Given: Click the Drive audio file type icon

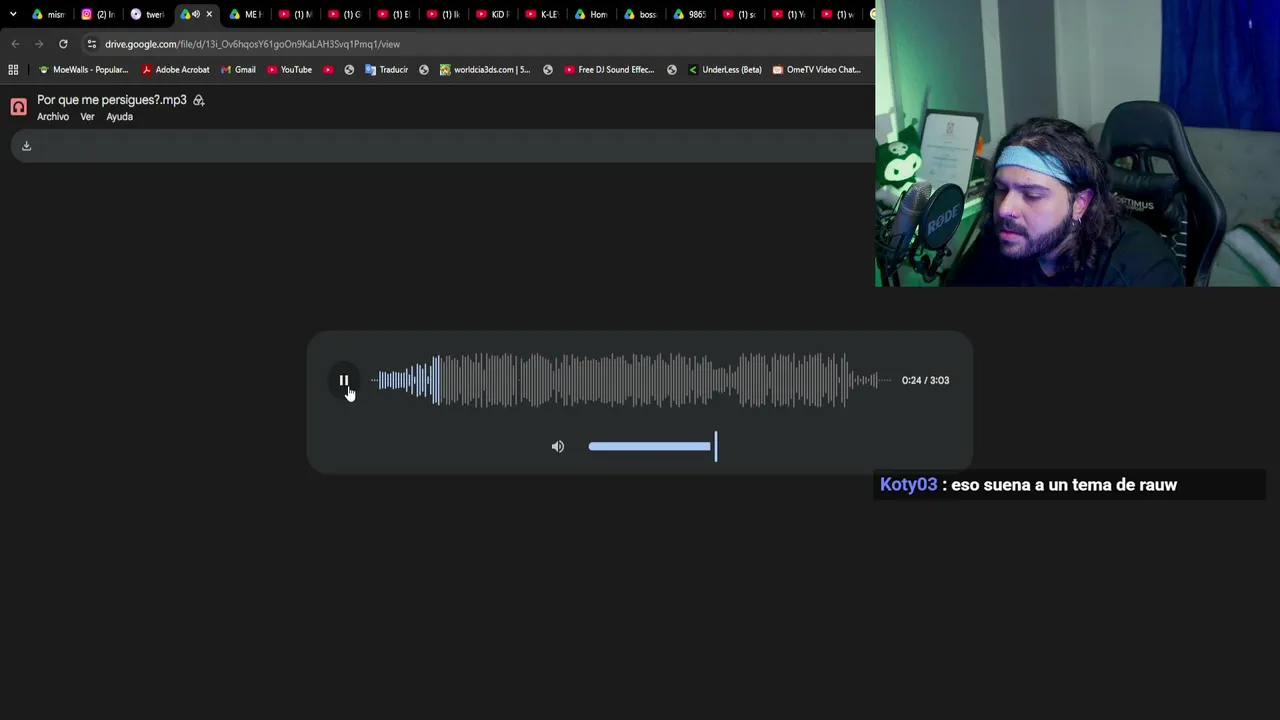Looking at the screenshot, I should click(18, 107).
